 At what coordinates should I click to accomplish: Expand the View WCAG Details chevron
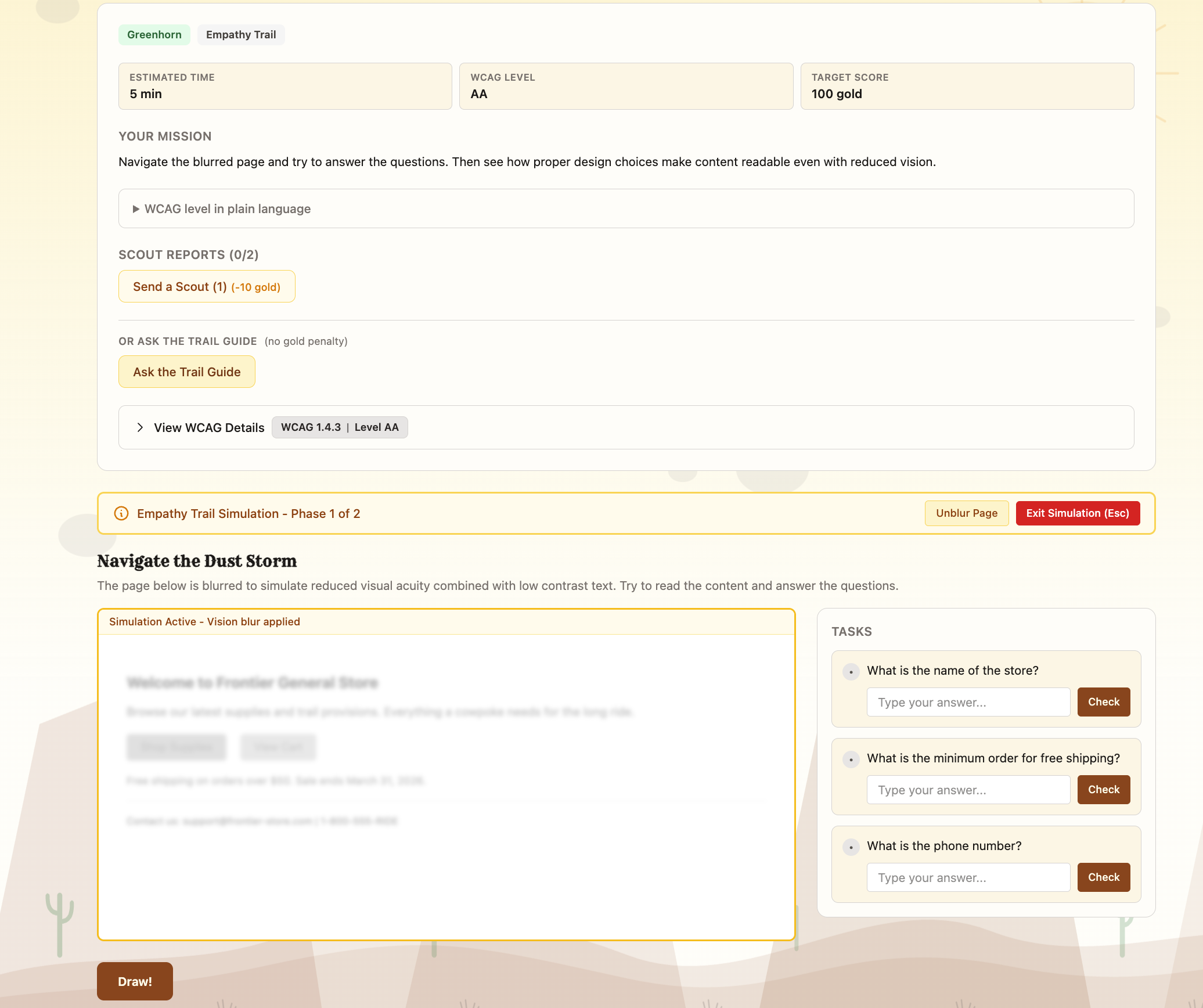140,427
